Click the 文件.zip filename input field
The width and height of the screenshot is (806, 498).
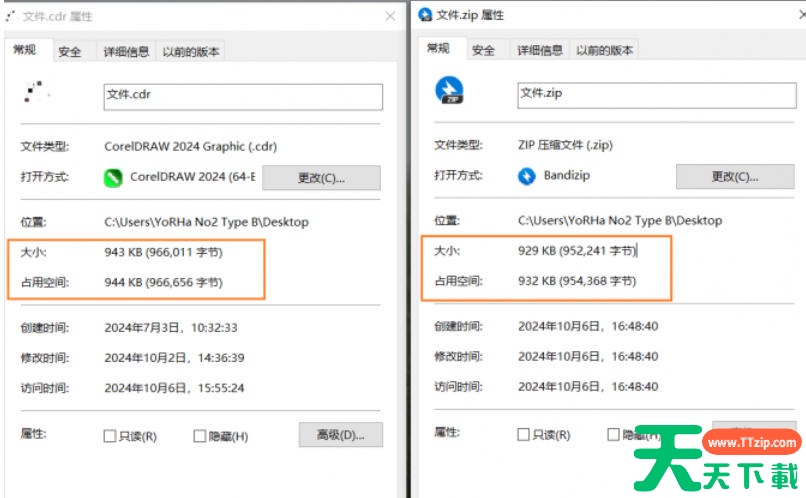pyautogui.click(x=657, y=95)
